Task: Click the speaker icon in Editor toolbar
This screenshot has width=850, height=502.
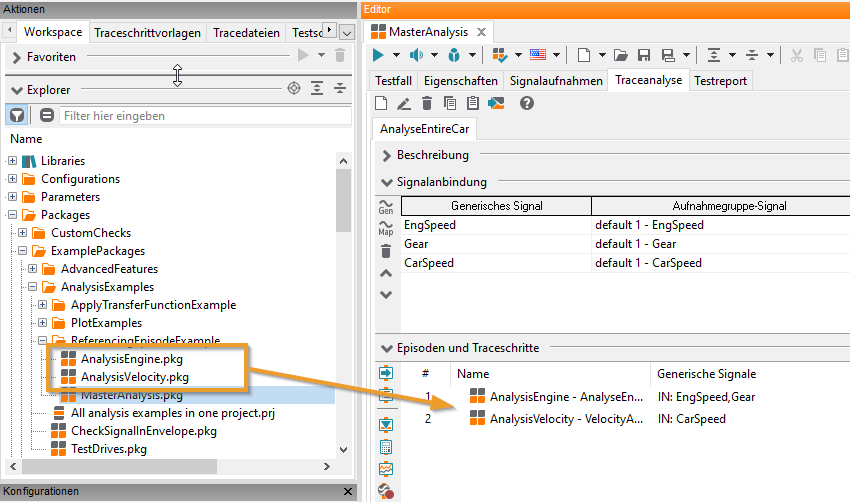Action: pos(416,55)
